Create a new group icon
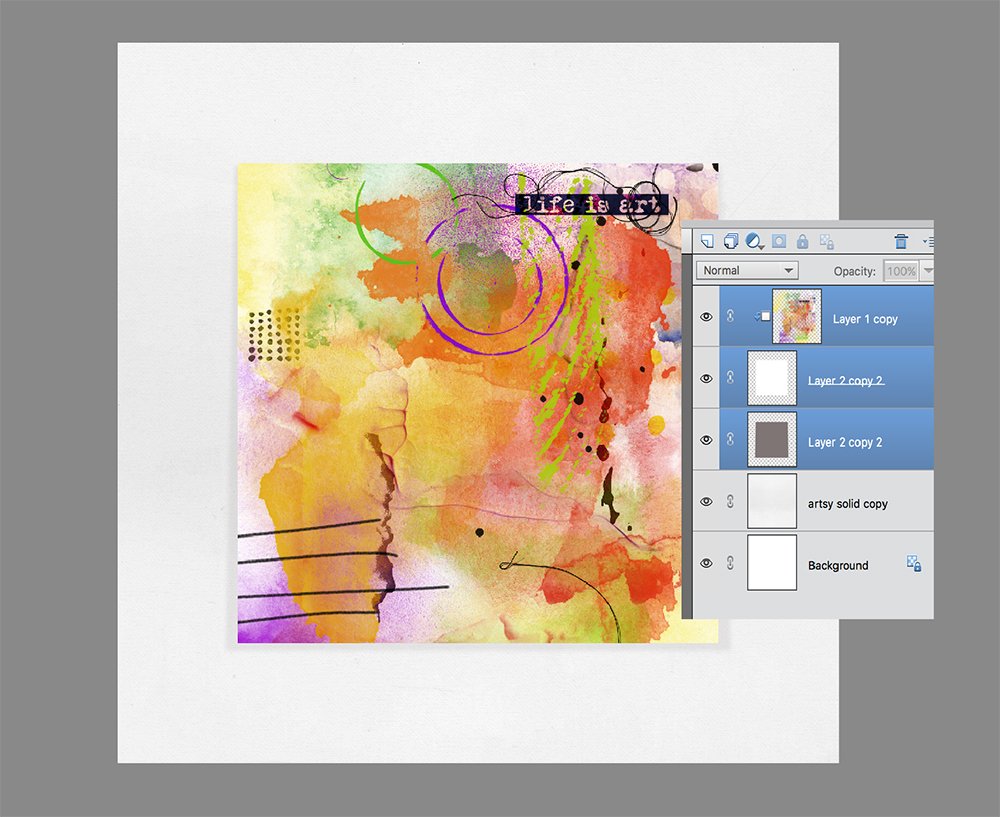Screen dimensions: 1000x817 pos(730,241)
